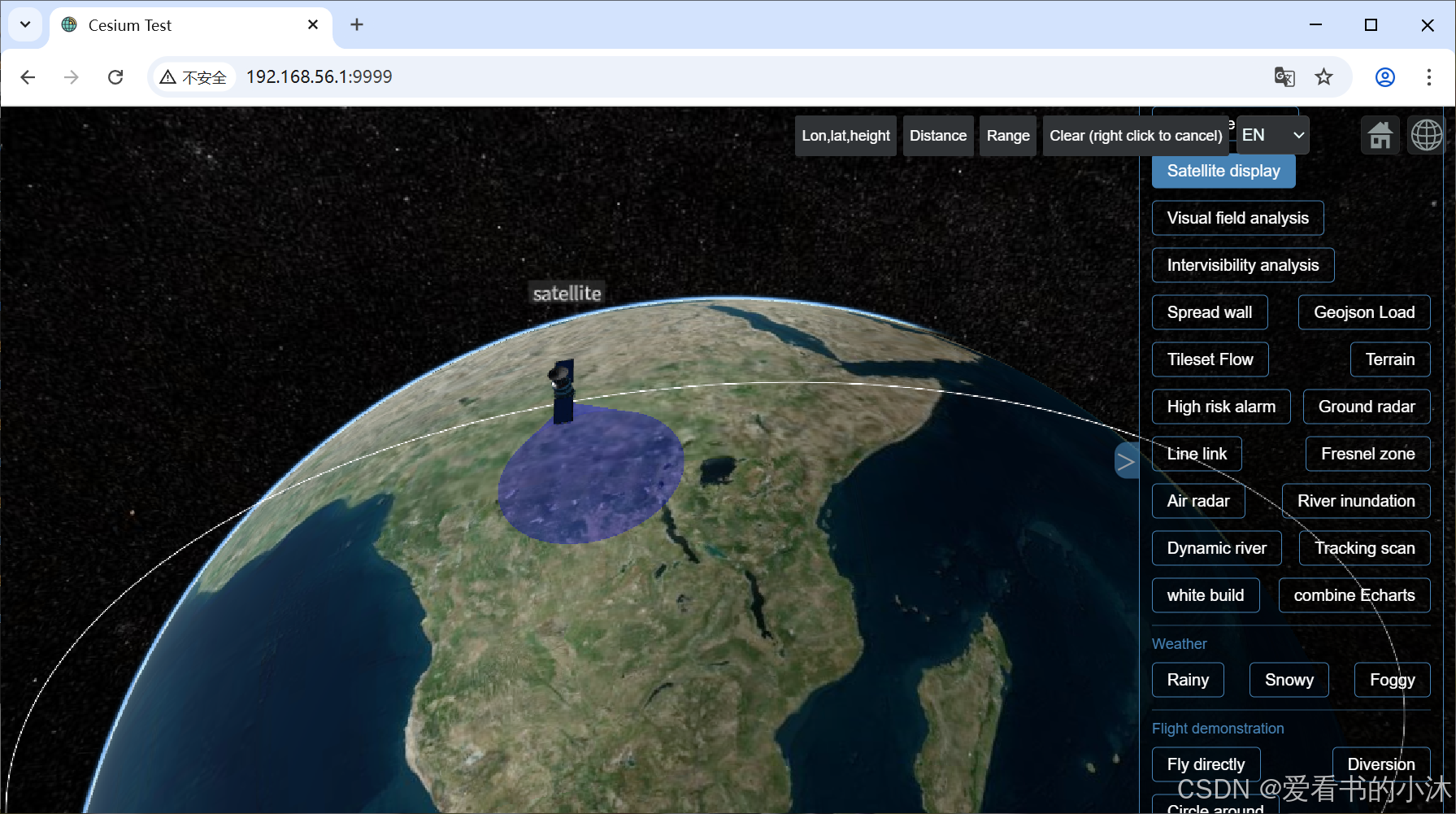Viewport: 1456px width, 814px height.
Task: Click the Fly directly button
Action: tap(1206, 764)
